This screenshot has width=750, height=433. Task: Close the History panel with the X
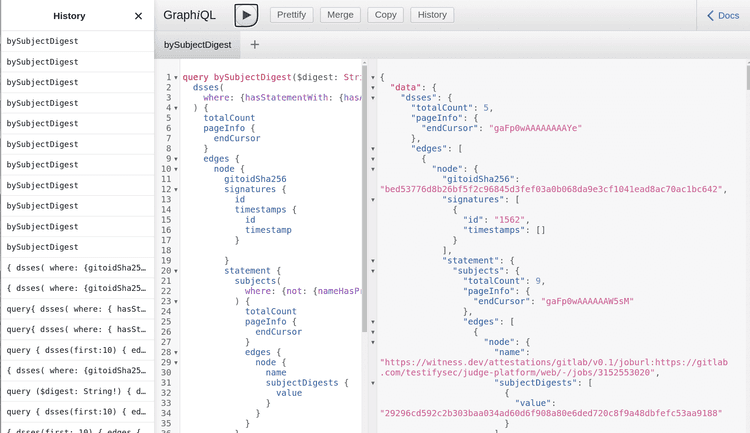pos(138,16)
